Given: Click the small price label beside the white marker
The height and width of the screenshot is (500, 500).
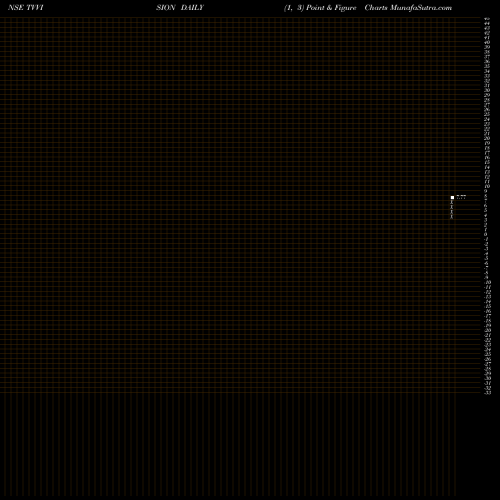Looking at the screenshot, I should (461, 197).
